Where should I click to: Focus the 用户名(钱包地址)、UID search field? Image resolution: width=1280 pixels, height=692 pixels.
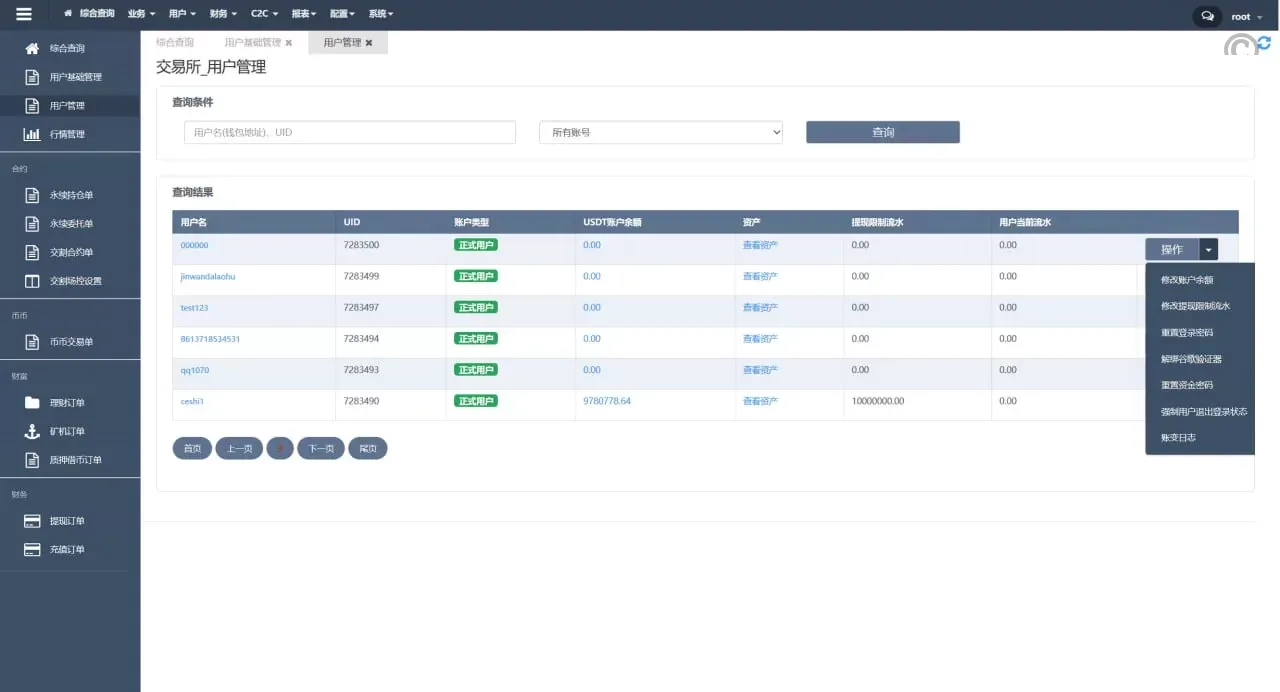click(349, 132)
